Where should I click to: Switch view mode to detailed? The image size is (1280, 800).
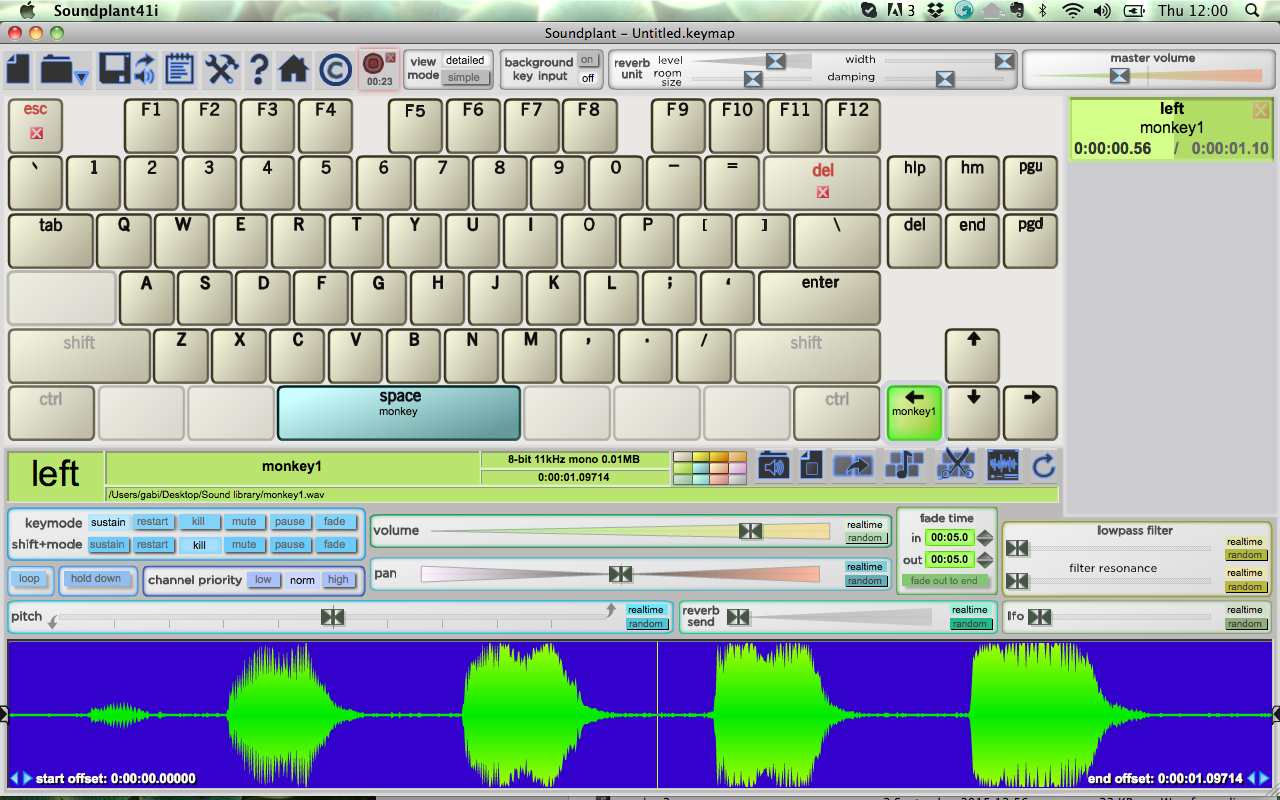point(464,60)
